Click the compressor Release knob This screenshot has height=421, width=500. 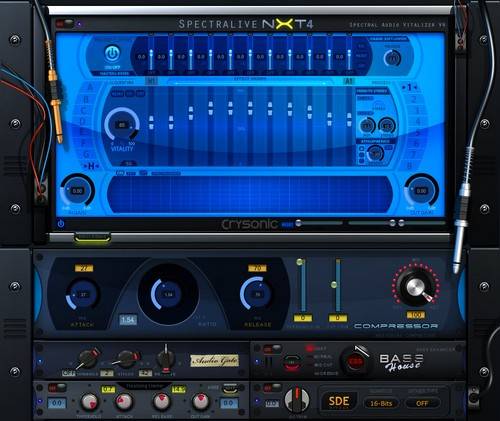[x=257, y=294]
